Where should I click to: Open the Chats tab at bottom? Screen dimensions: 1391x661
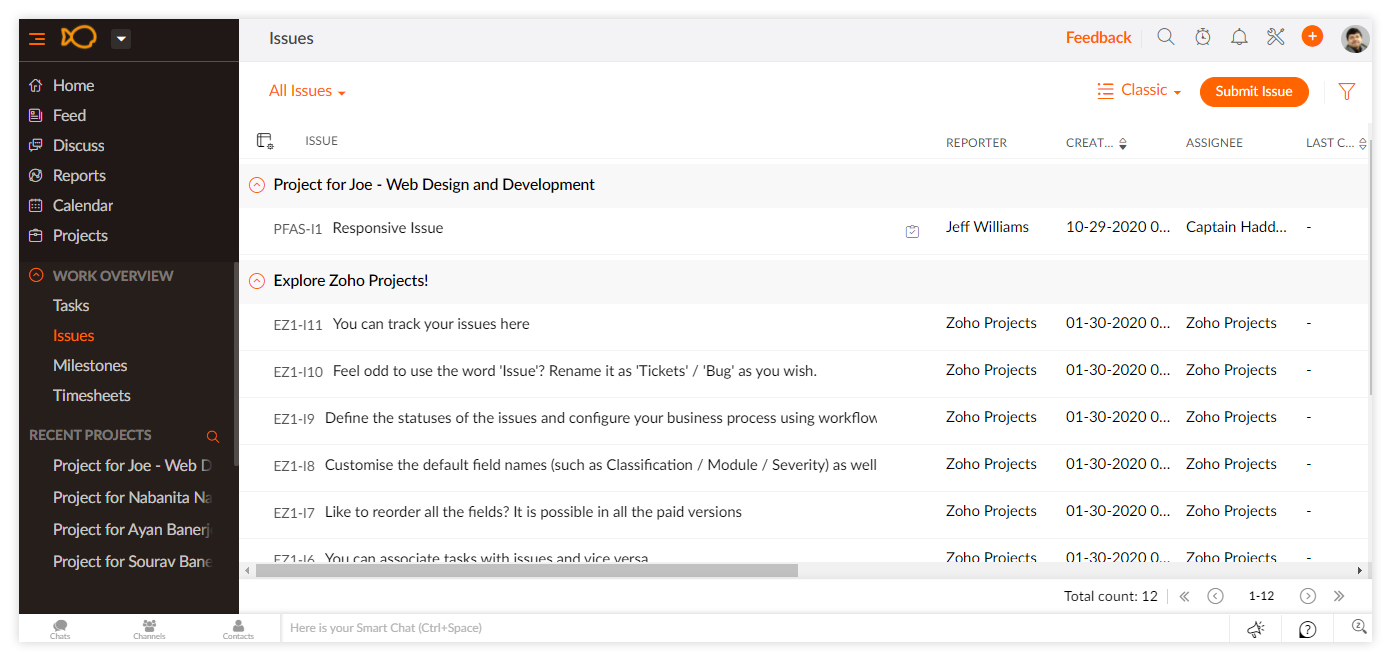pyautogui.click(x=60, y=629)
